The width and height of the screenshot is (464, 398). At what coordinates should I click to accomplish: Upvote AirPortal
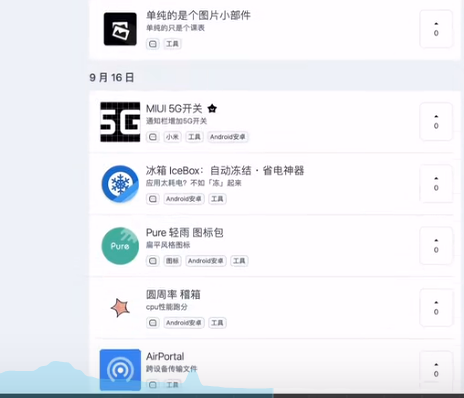(x=436, y=370)
